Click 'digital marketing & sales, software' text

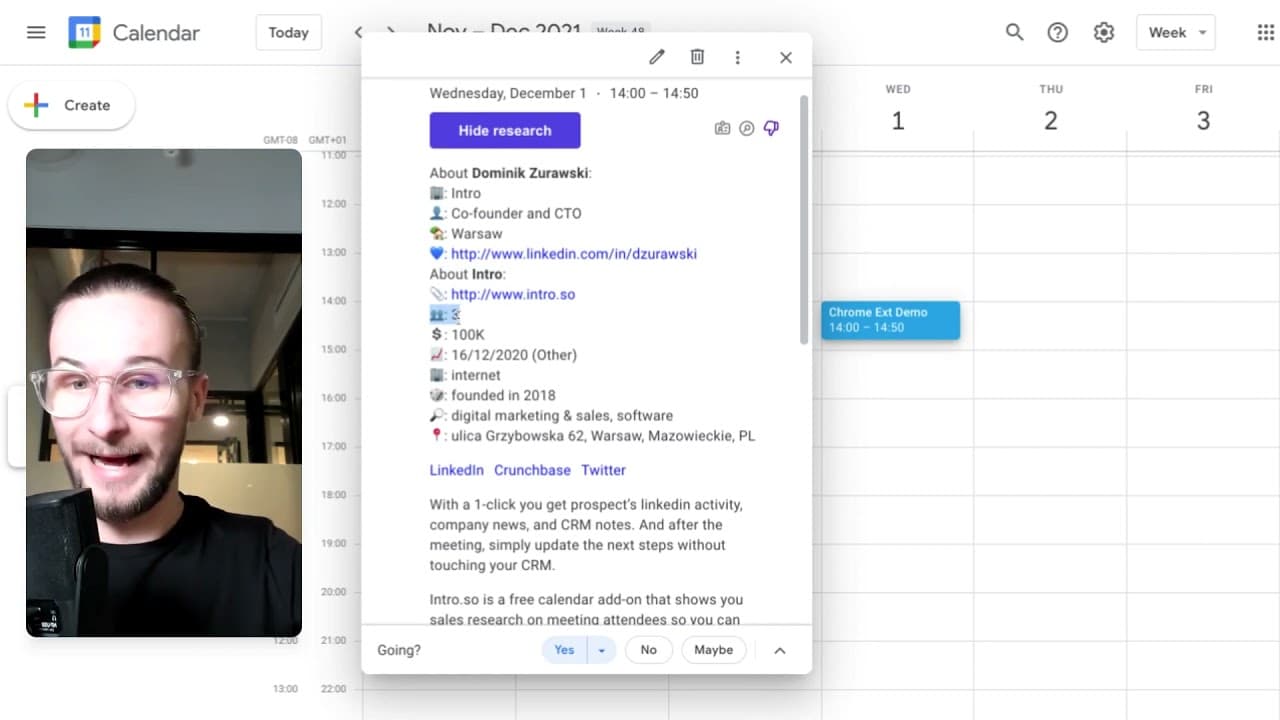point(562,416)
